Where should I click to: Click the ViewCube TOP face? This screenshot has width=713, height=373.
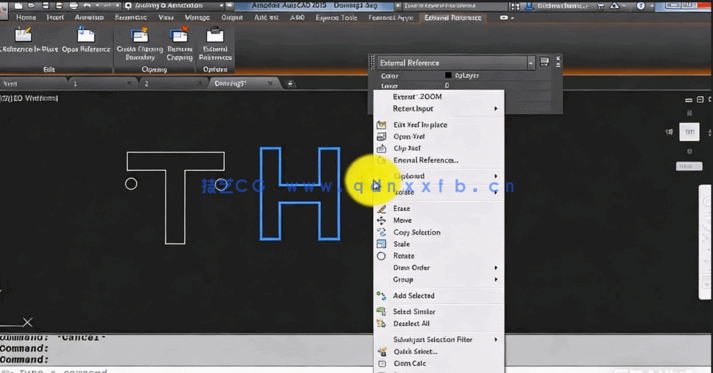pyautogui.click(x=689, y=132)
